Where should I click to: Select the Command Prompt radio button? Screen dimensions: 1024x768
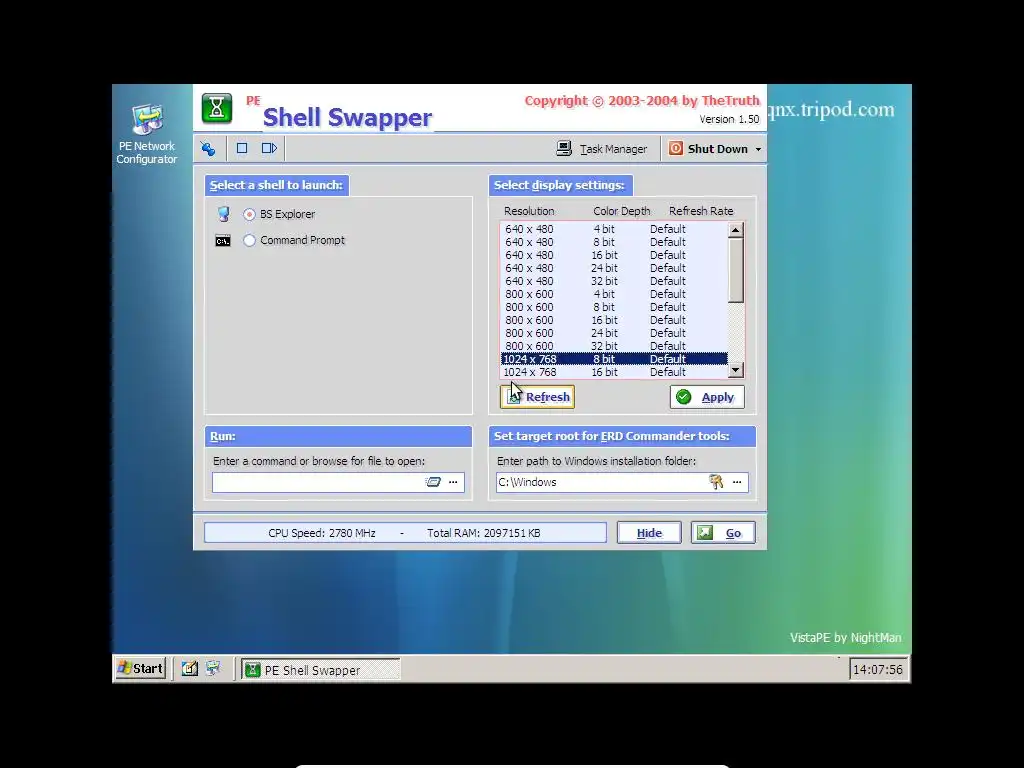pos(249,240)
